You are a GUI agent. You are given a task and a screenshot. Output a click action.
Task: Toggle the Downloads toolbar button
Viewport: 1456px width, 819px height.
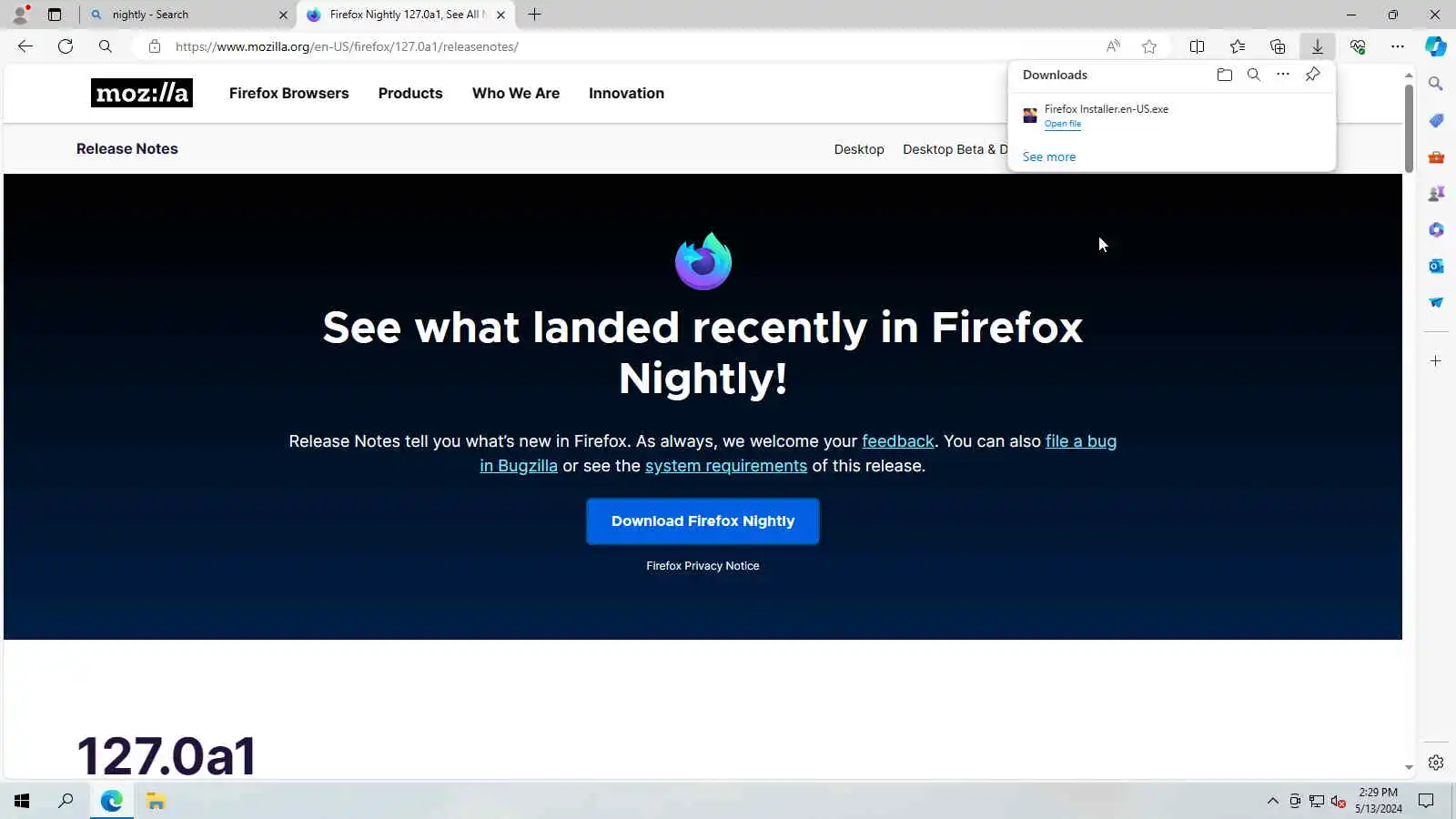point(1318,46)
